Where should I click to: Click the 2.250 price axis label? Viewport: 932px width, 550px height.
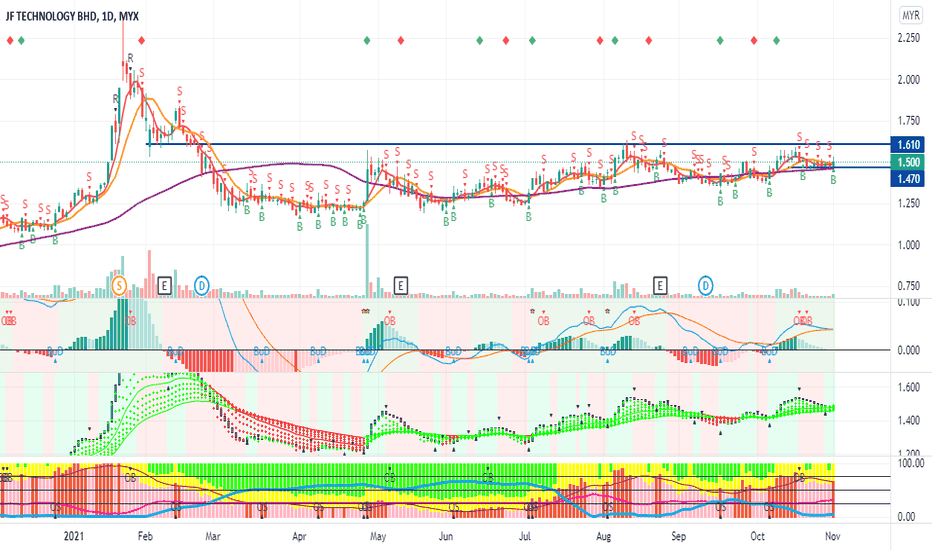(x=909, y=38)
